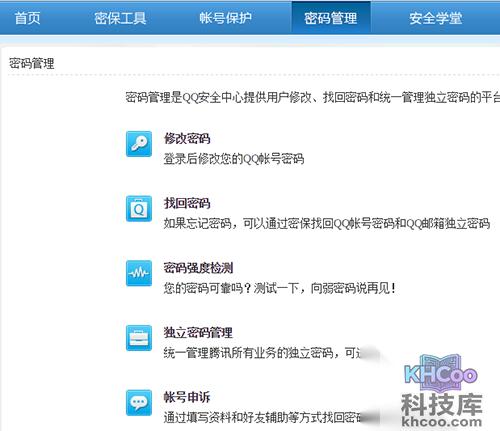
Task: Open the 安全学堂 tab
Action: pyautogui.click(x=436, y=18)
